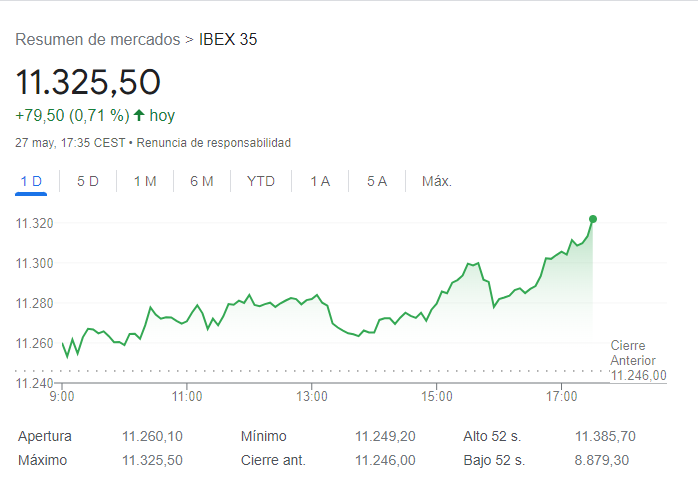This screenshot has height=485, width=698.
Task: Show the 6 M chart range
Action: click(202, 181)
